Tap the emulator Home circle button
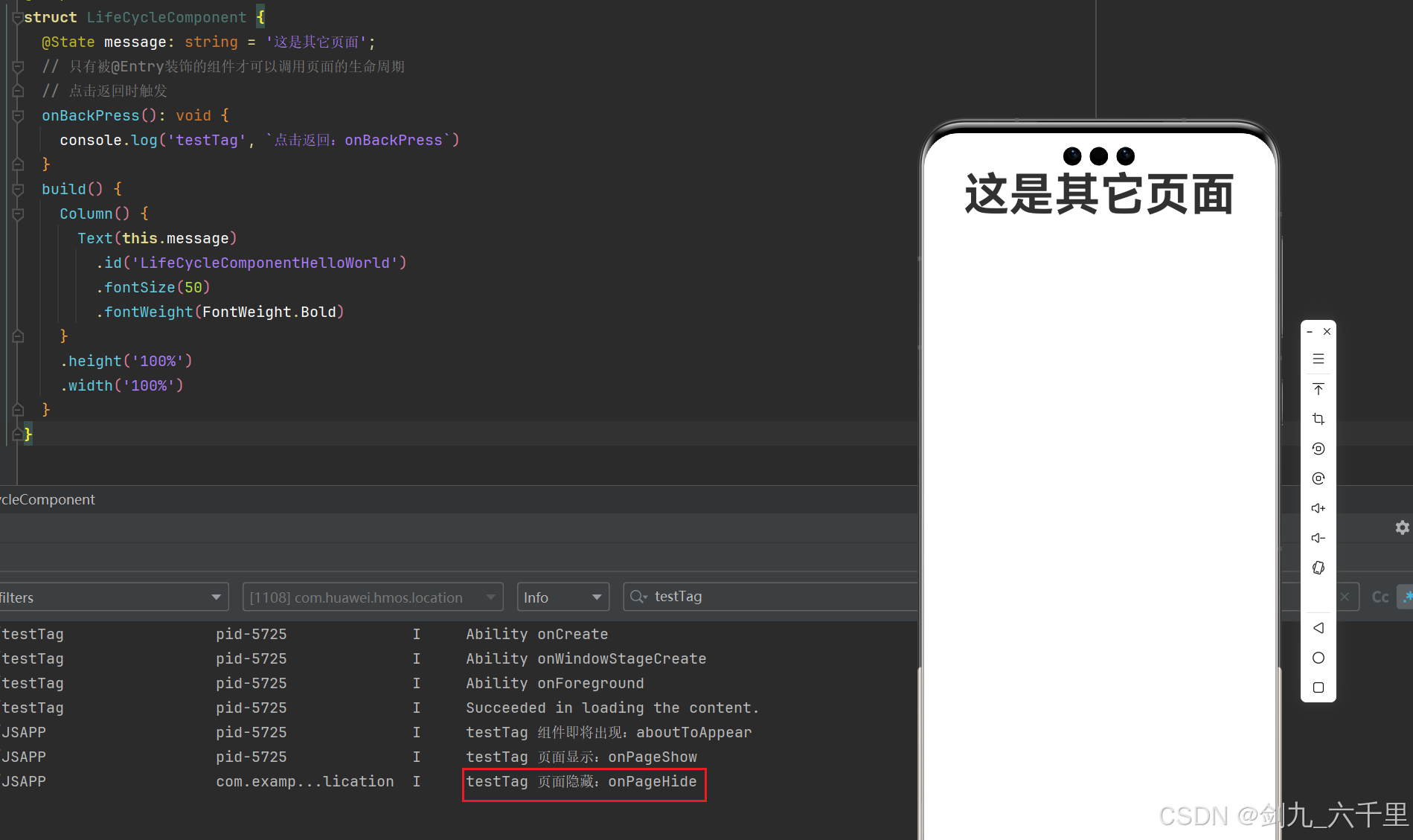Image resolution: width=1413 pixels, height=840 pixels. pos(1318,658)
